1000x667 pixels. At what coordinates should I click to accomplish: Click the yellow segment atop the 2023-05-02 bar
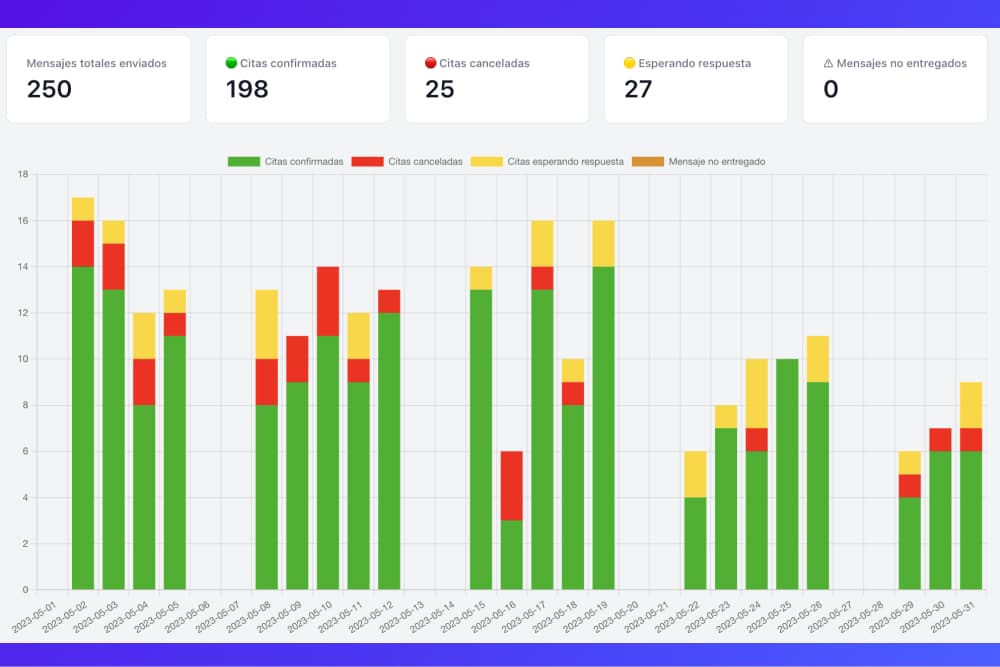pos(83,209)
